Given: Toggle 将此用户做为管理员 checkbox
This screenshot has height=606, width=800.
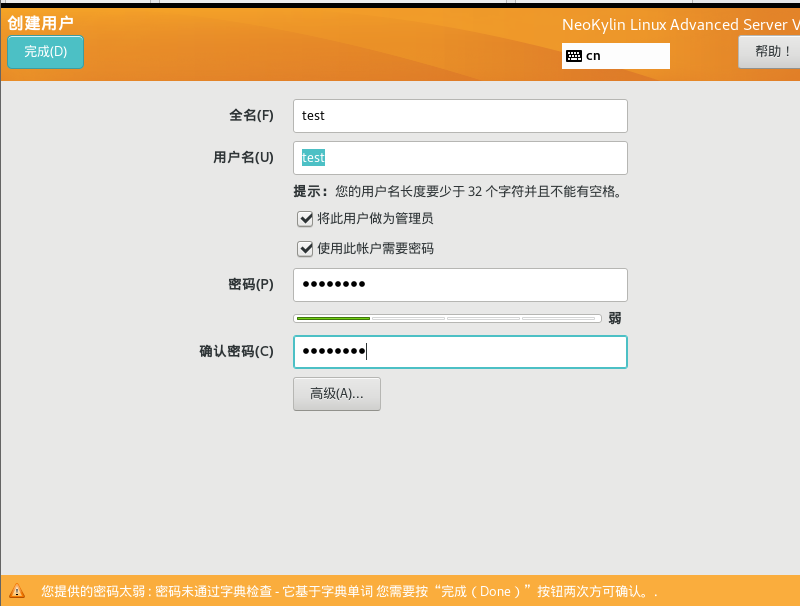Looking at the screenshot, I should point(305,219).
